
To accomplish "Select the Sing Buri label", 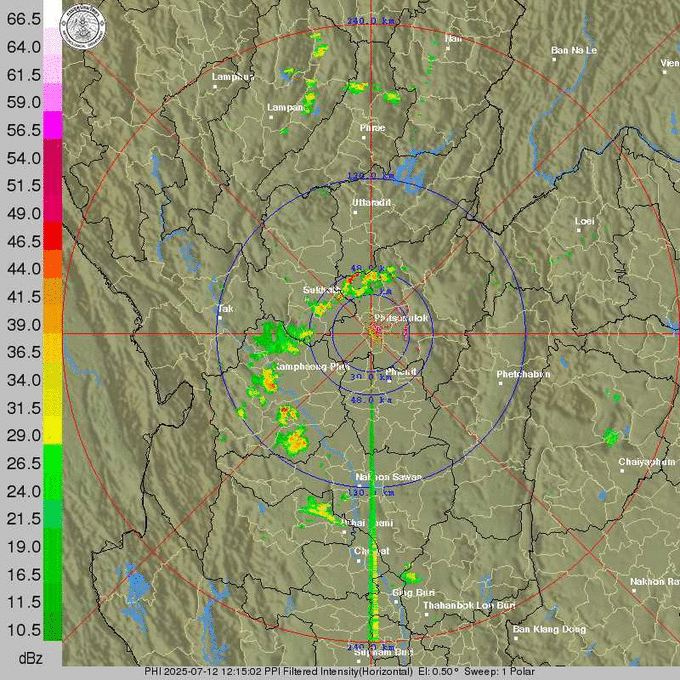I will tap(413, 593).
